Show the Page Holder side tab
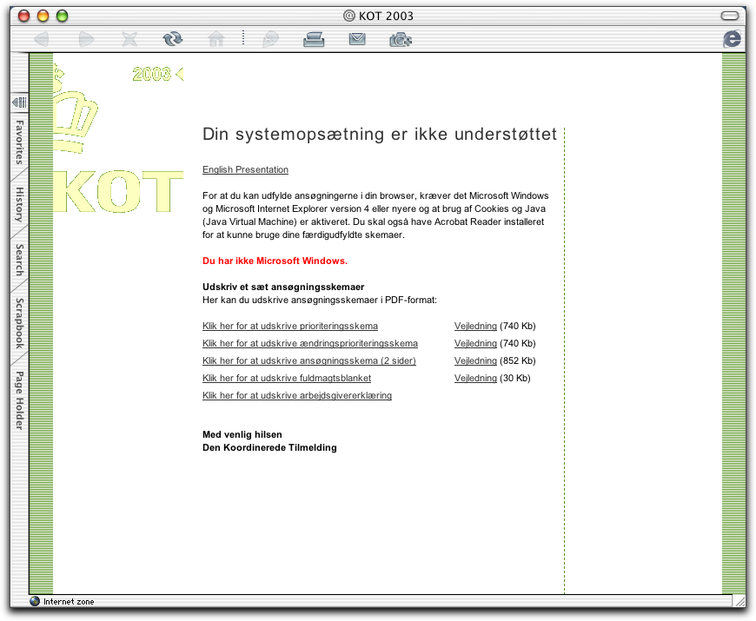Screen dimensions: 756x621 [x=19, y=400]
